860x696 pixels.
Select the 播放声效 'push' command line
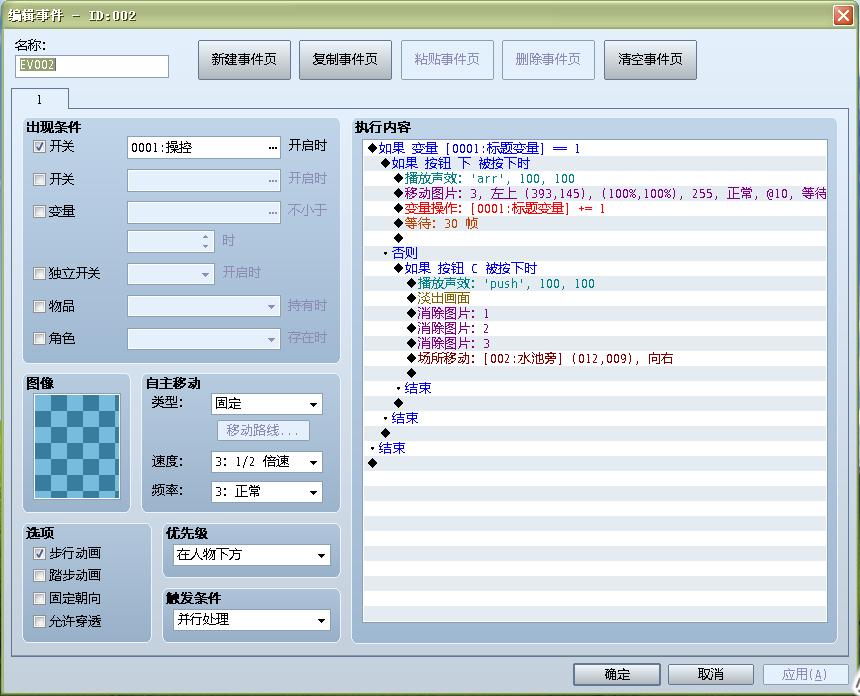[x=595, y=284]
